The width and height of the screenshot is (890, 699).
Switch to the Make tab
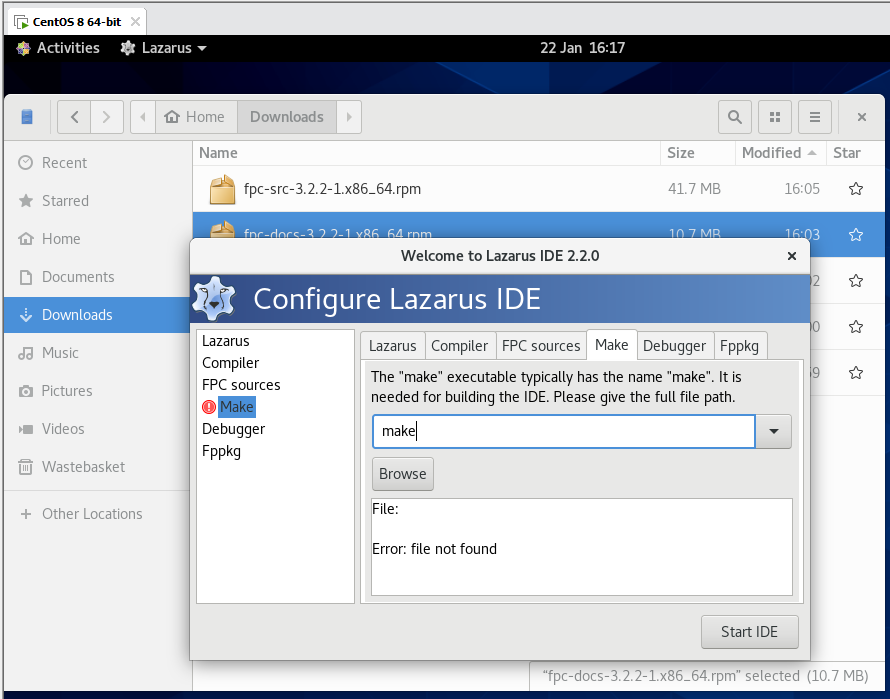pos(612,345)
